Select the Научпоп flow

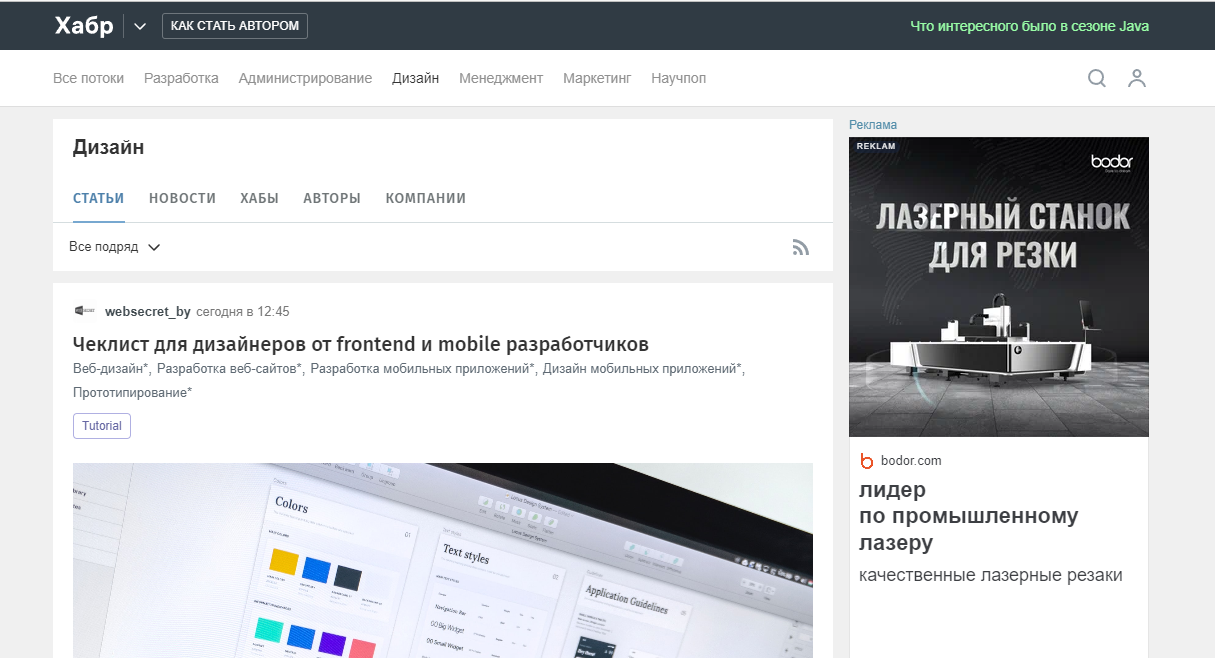click(x=678, y=78)
